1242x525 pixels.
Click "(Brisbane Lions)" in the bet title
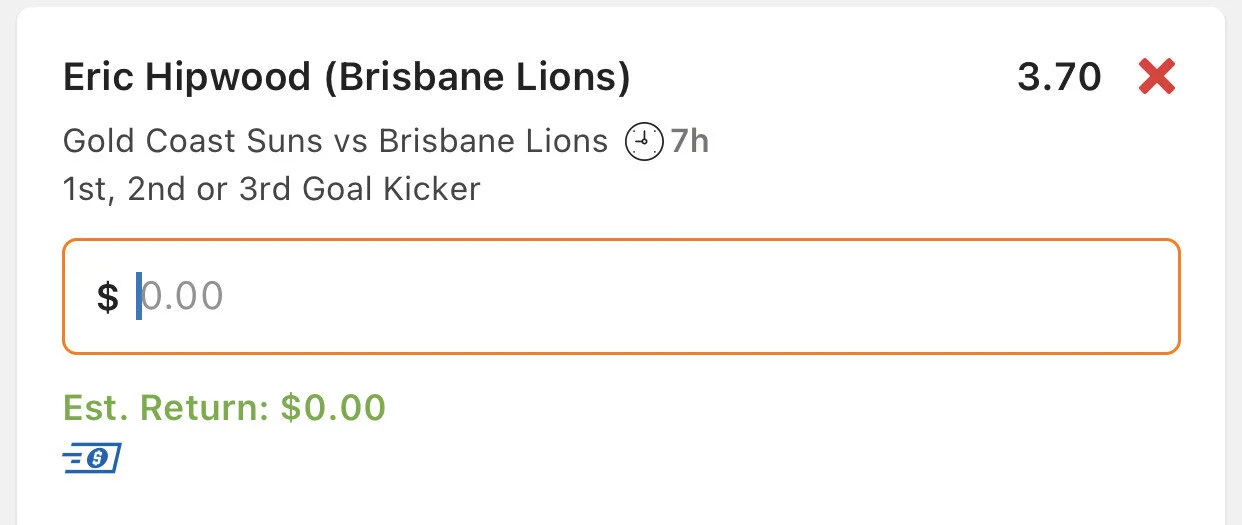click(477, 78)
